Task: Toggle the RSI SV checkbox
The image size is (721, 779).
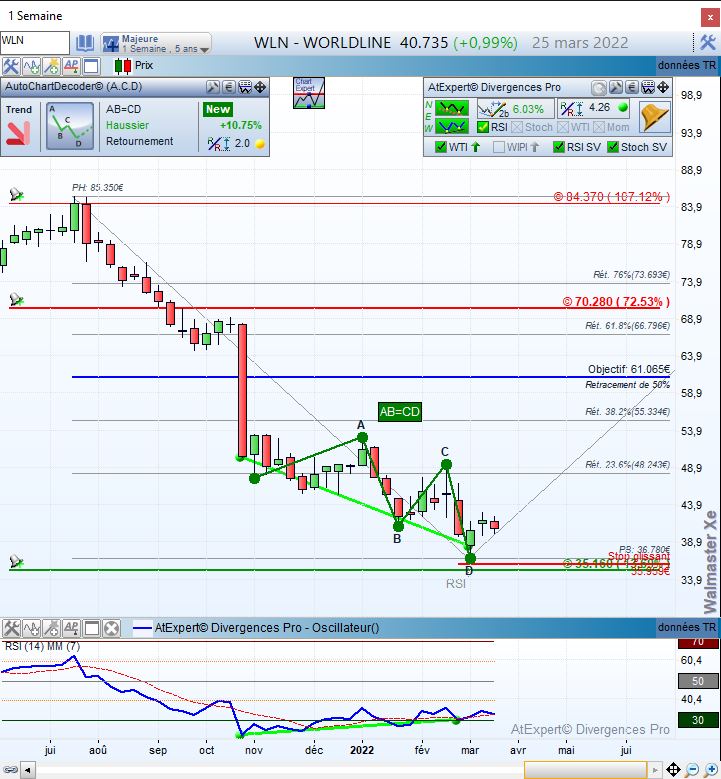Action: pos(559,147)
